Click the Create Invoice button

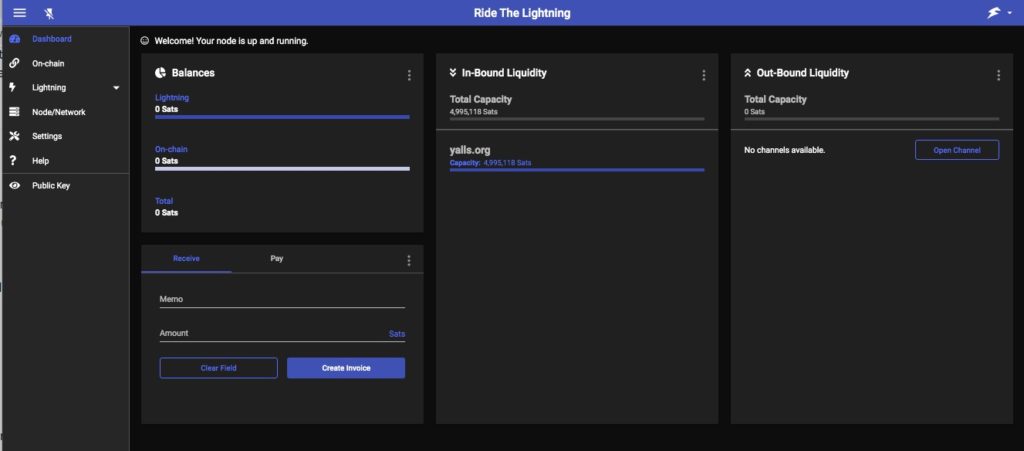346,368
